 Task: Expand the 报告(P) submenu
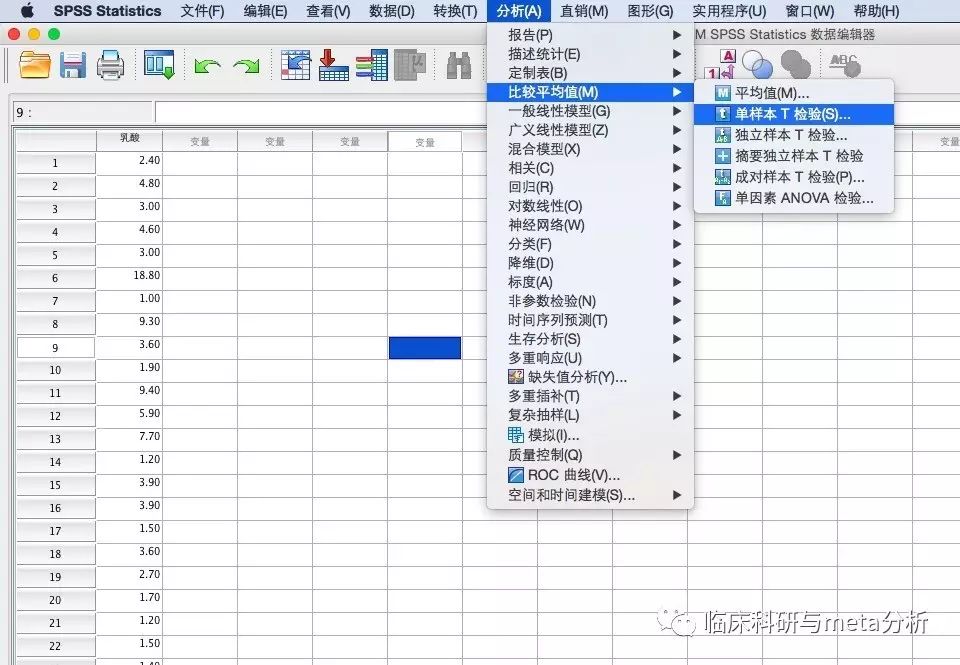590,35
